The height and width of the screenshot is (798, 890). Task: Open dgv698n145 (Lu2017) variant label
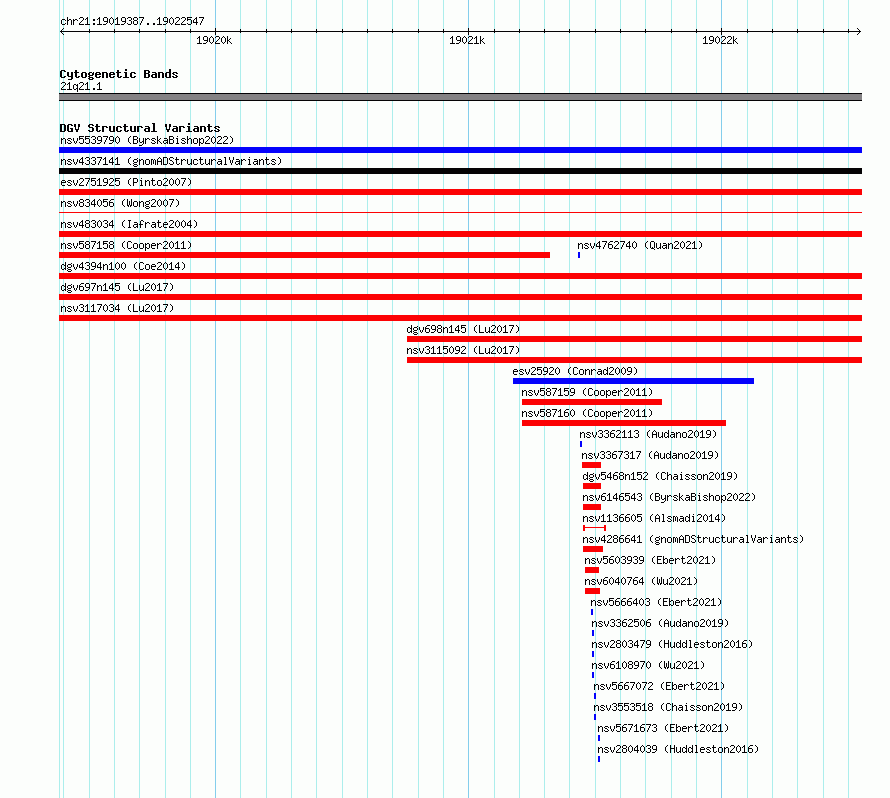(x=463, y=329)
